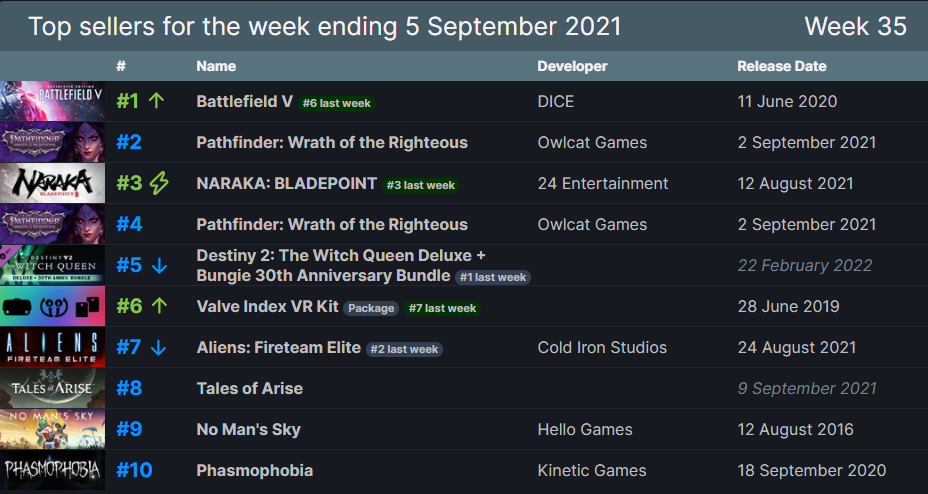The image size is (928, 494).
Task: Click the blue down arrow beside #5
Action: [159, 266]
